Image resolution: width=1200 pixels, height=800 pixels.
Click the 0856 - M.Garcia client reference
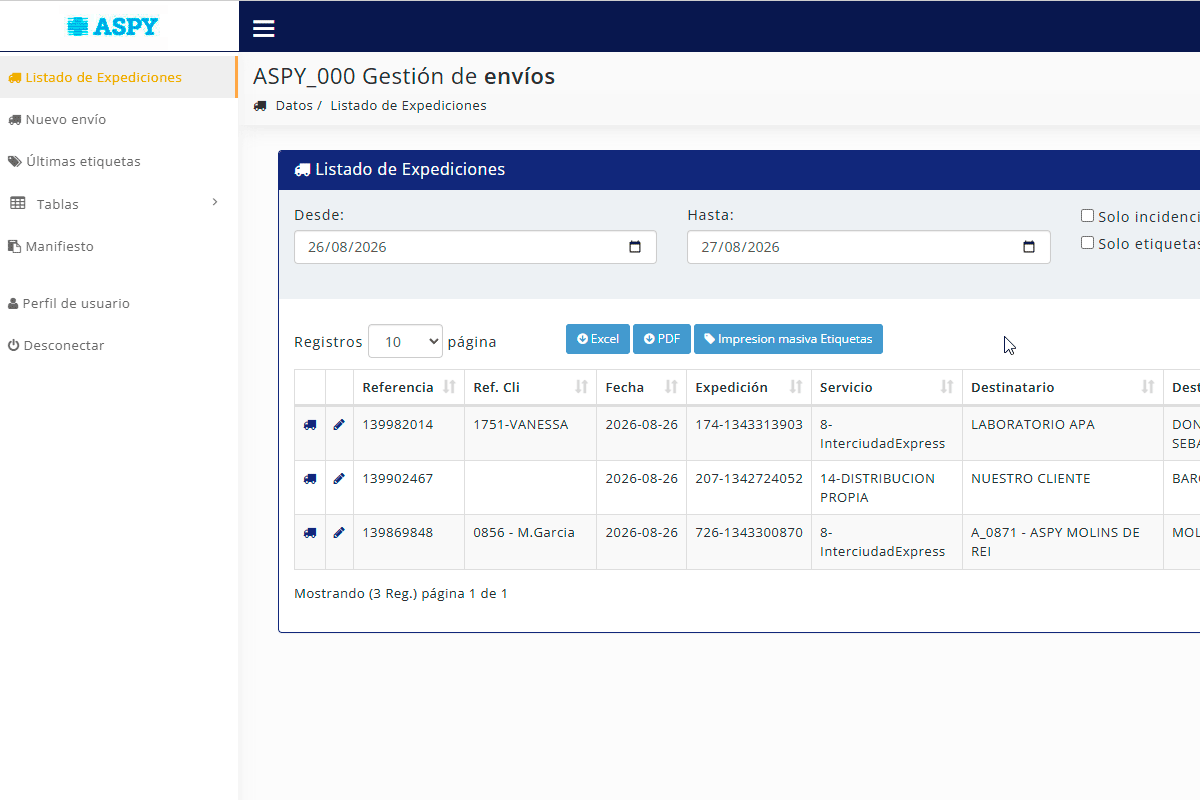tap(524, 532)
